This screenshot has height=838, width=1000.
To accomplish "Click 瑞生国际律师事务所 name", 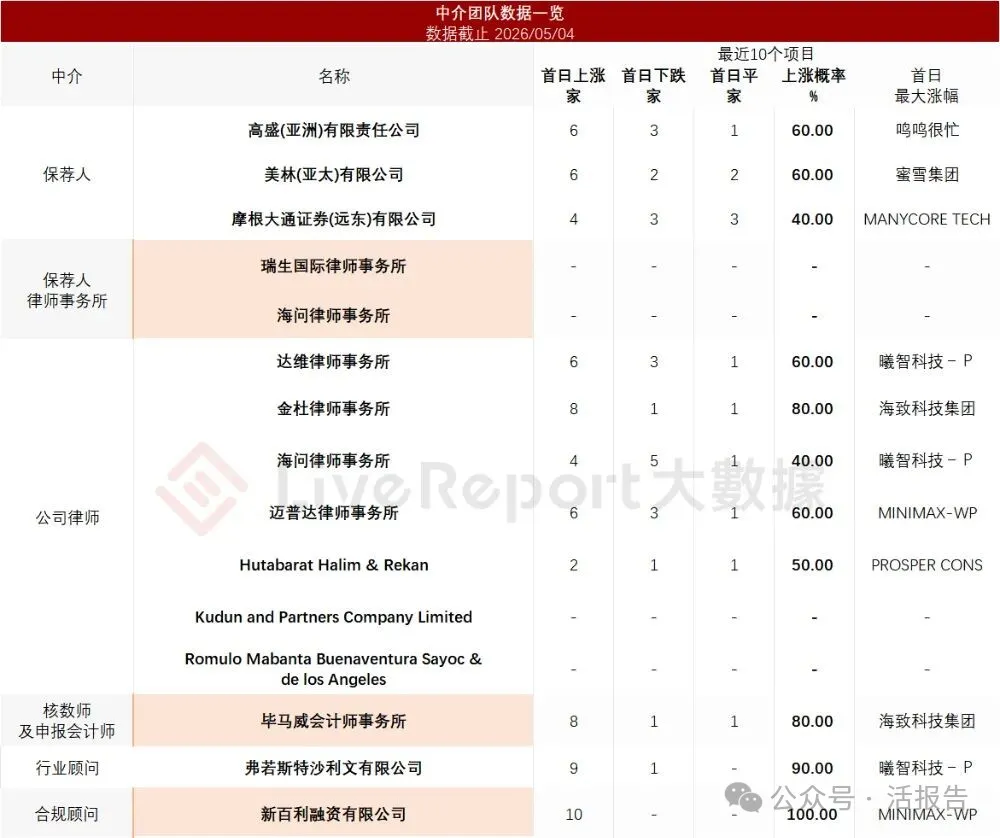I will pos(334,266).
